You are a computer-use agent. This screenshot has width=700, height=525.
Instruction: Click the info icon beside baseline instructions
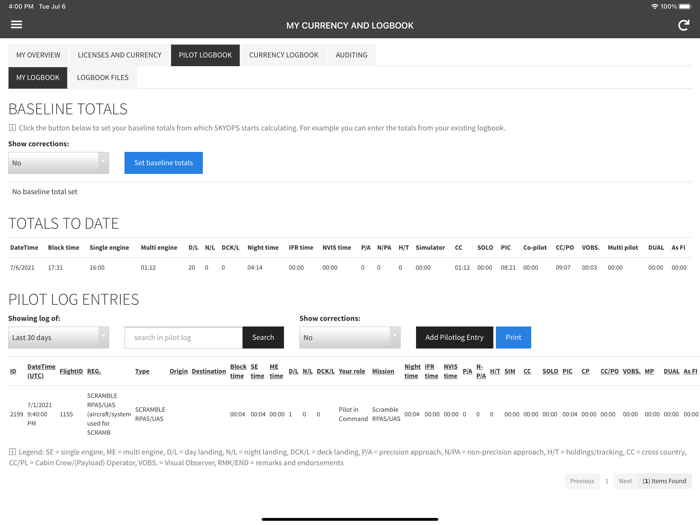click(12, 128)
